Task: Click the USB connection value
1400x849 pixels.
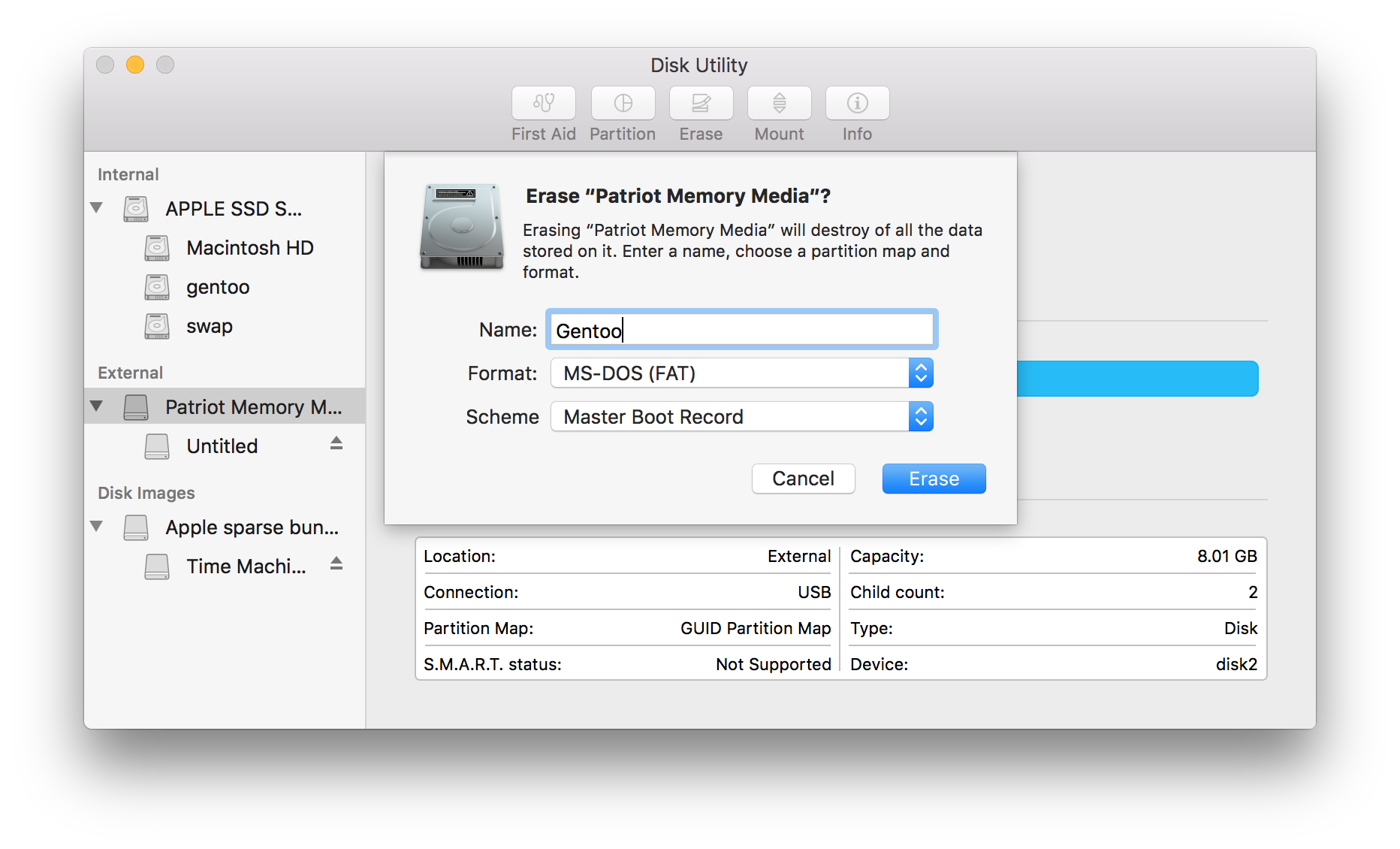Action: (814, 592)
